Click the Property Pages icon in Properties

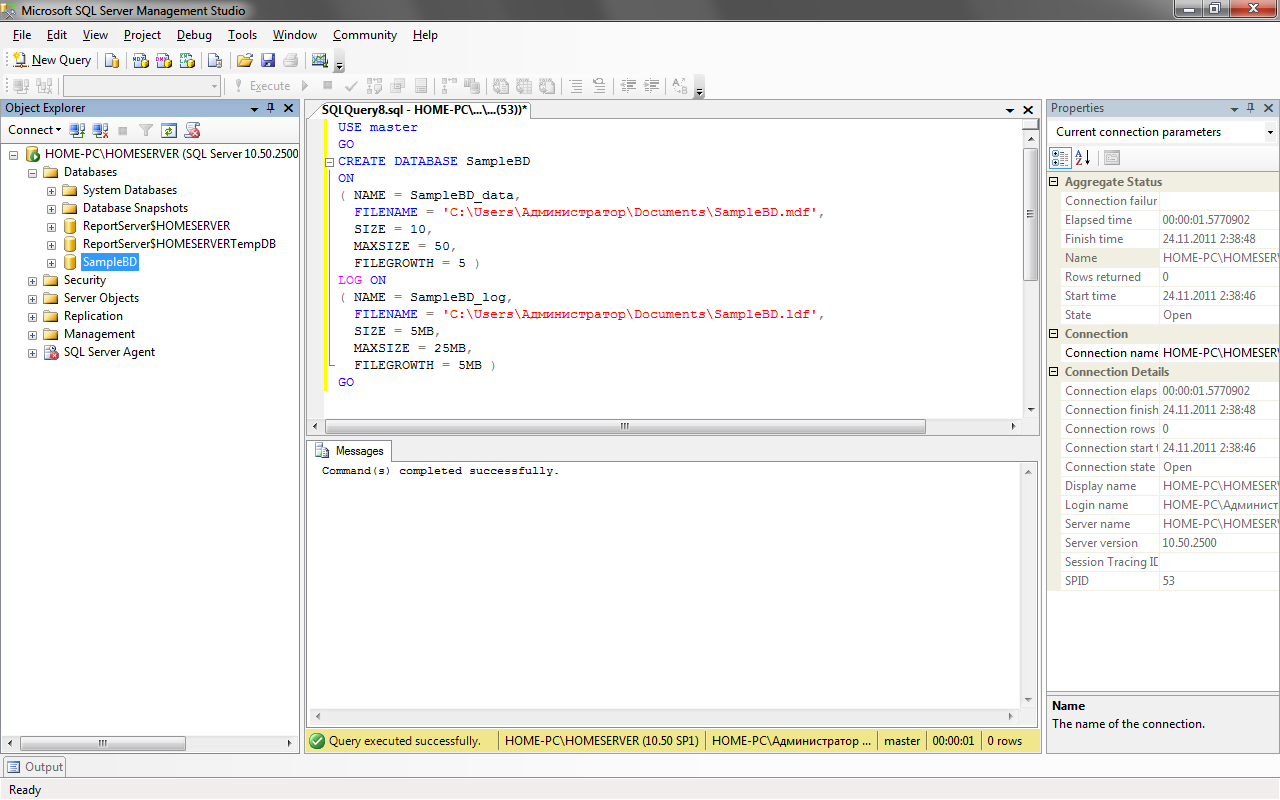click(x=1112, y=158)
